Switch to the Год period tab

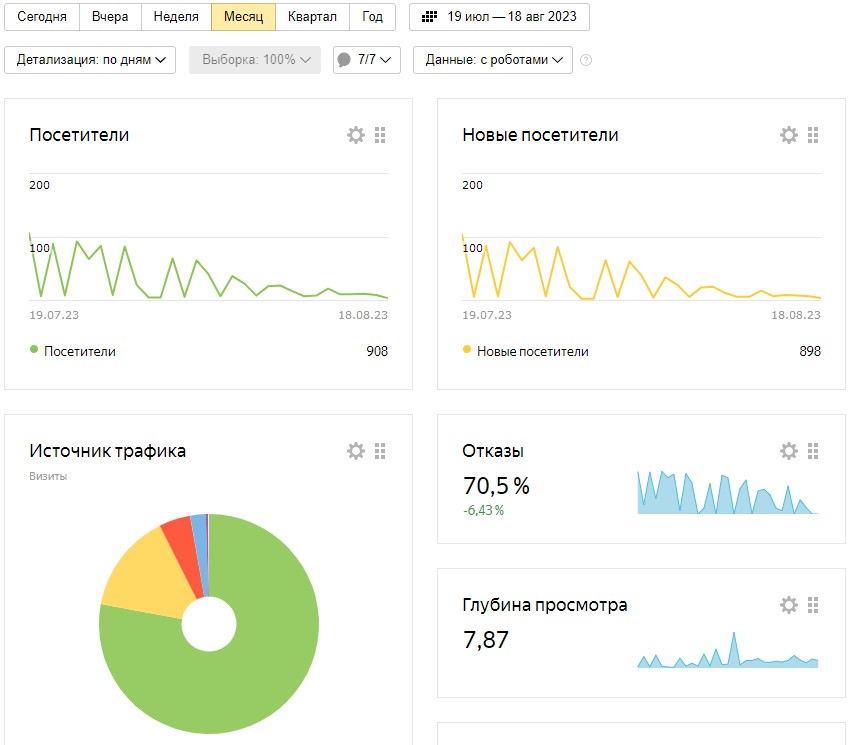click(373, 17)
